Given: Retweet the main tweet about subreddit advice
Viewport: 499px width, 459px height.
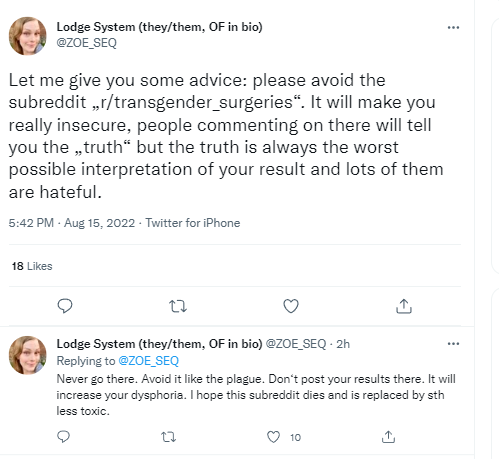Looking at the screenshot, I should 178,306.
